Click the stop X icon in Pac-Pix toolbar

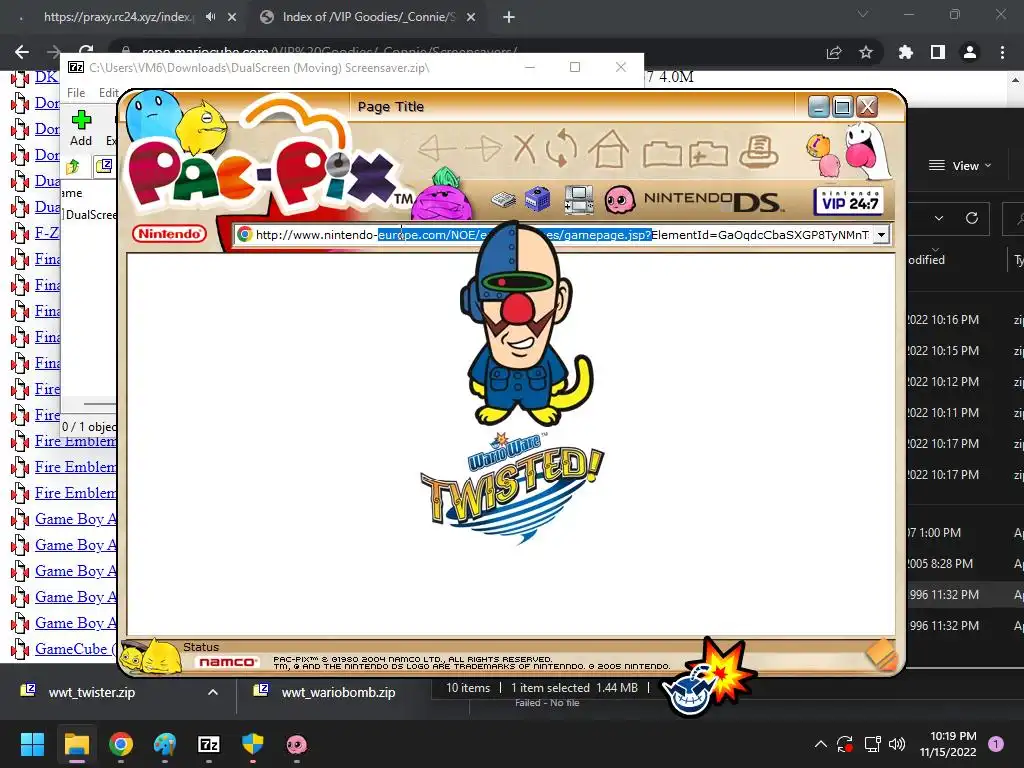tap(524, 148)
